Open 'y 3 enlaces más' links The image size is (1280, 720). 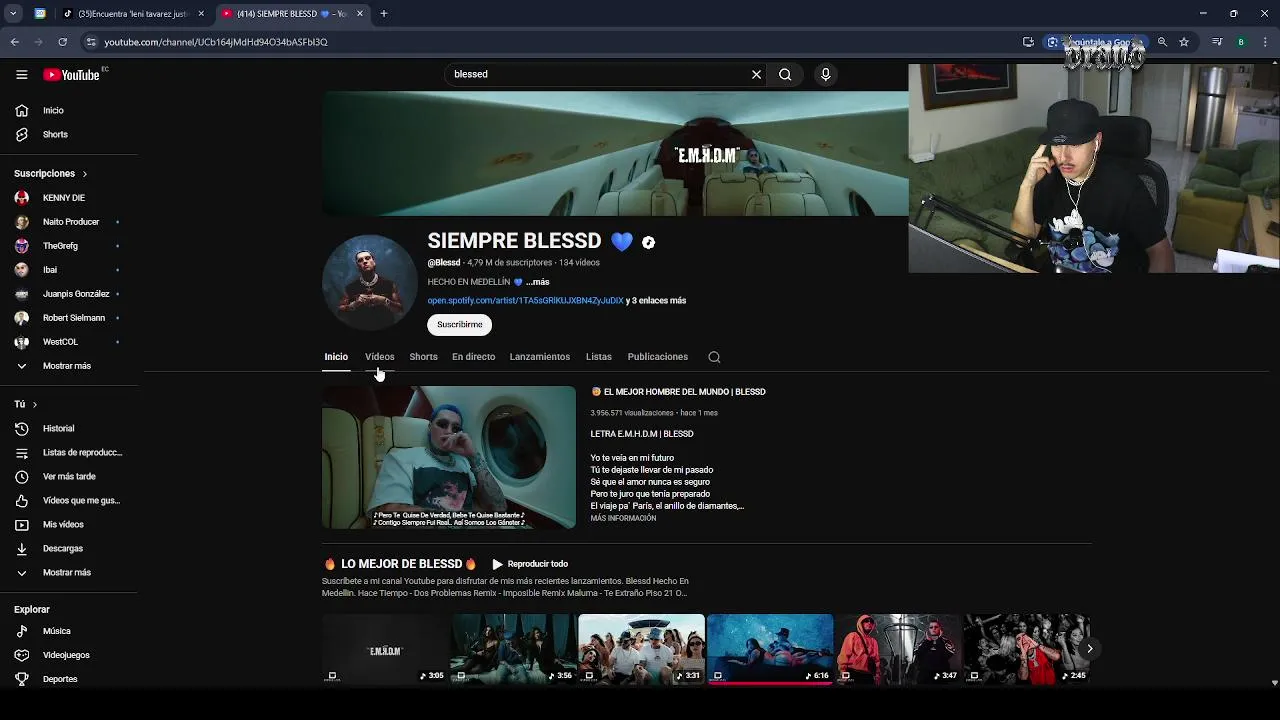(x=656, y=300)
